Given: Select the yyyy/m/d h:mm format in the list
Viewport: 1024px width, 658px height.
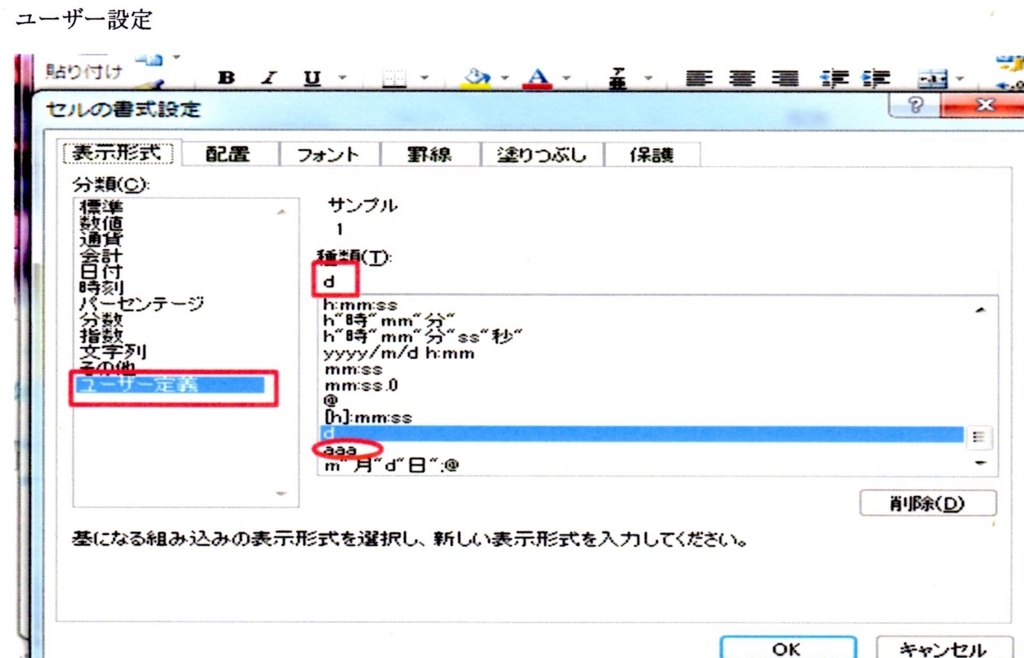Looking at the screenshot, I should click(x=400, y=352).
